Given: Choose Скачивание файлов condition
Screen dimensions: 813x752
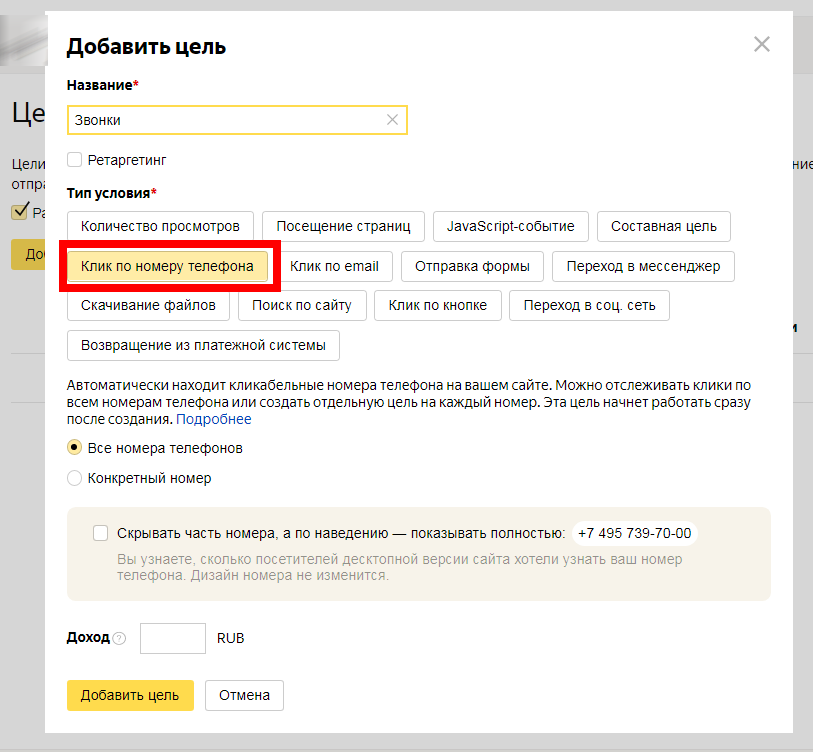Looking at the screenshot, I should pyautogui.click(x=149, y=305).
